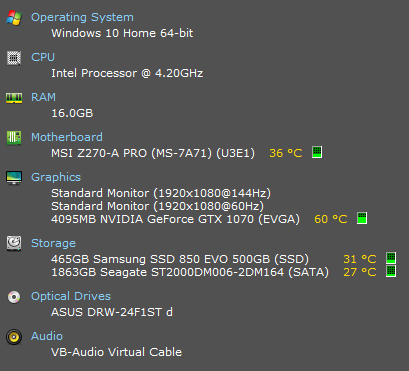This screenshot has height=371, width=409.
Task: Click the Samsung SSD temperature status icon
Action: click(391, 258)
